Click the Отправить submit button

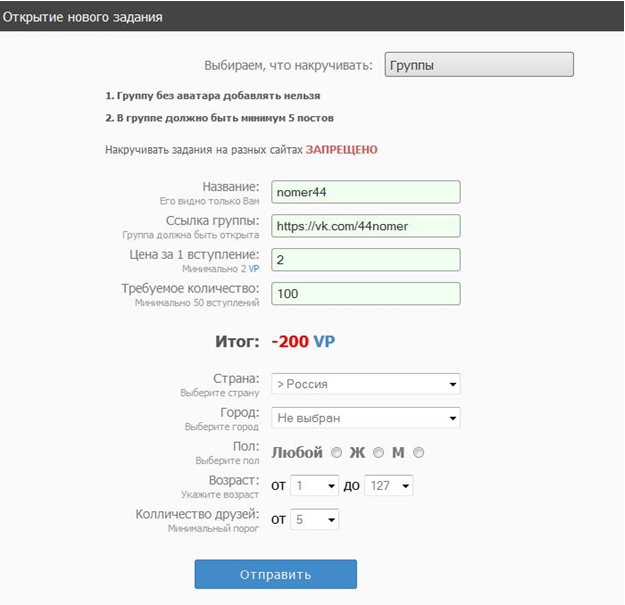pos(275,574)
